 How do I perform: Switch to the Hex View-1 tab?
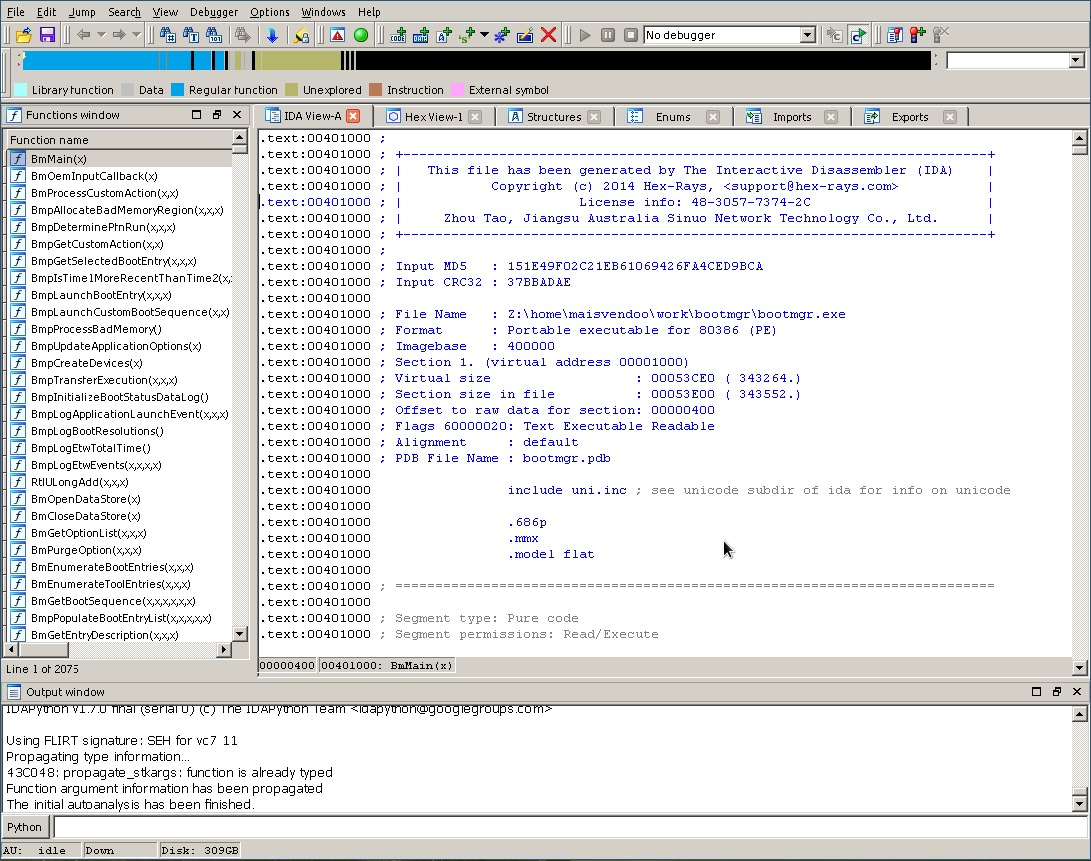[432, 117]
